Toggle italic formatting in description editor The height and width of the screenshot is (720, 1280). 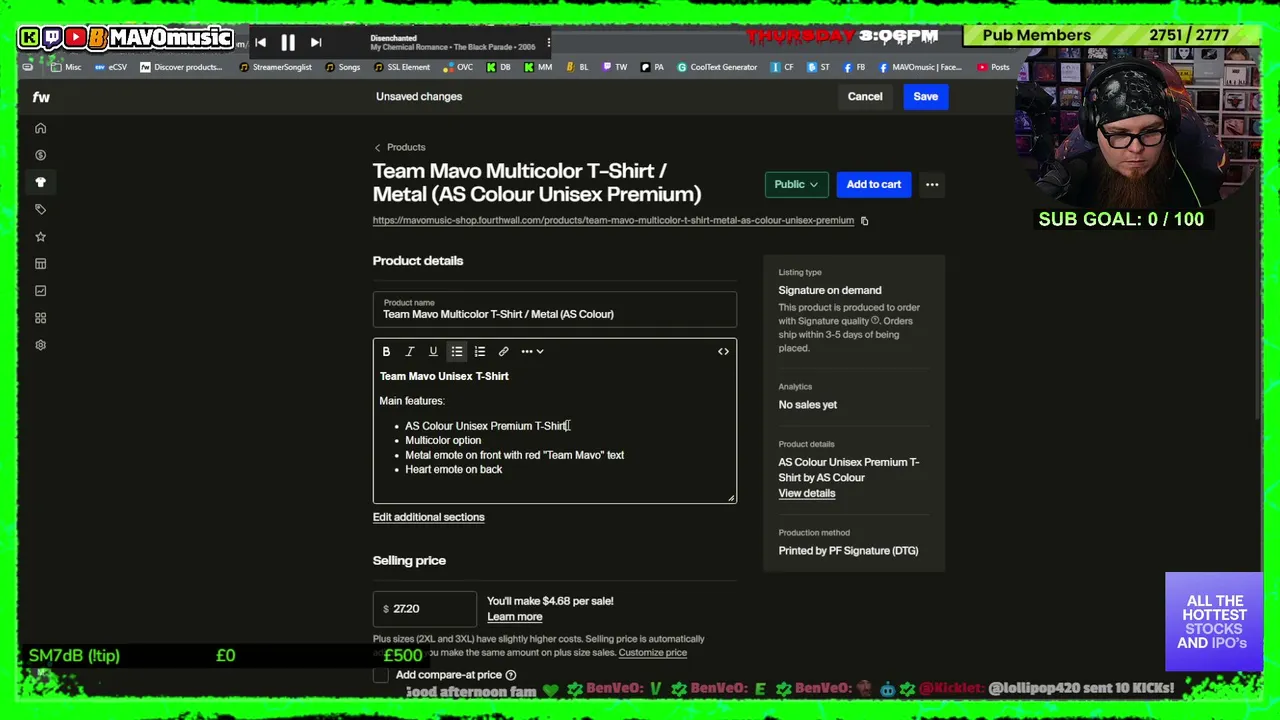410,351
